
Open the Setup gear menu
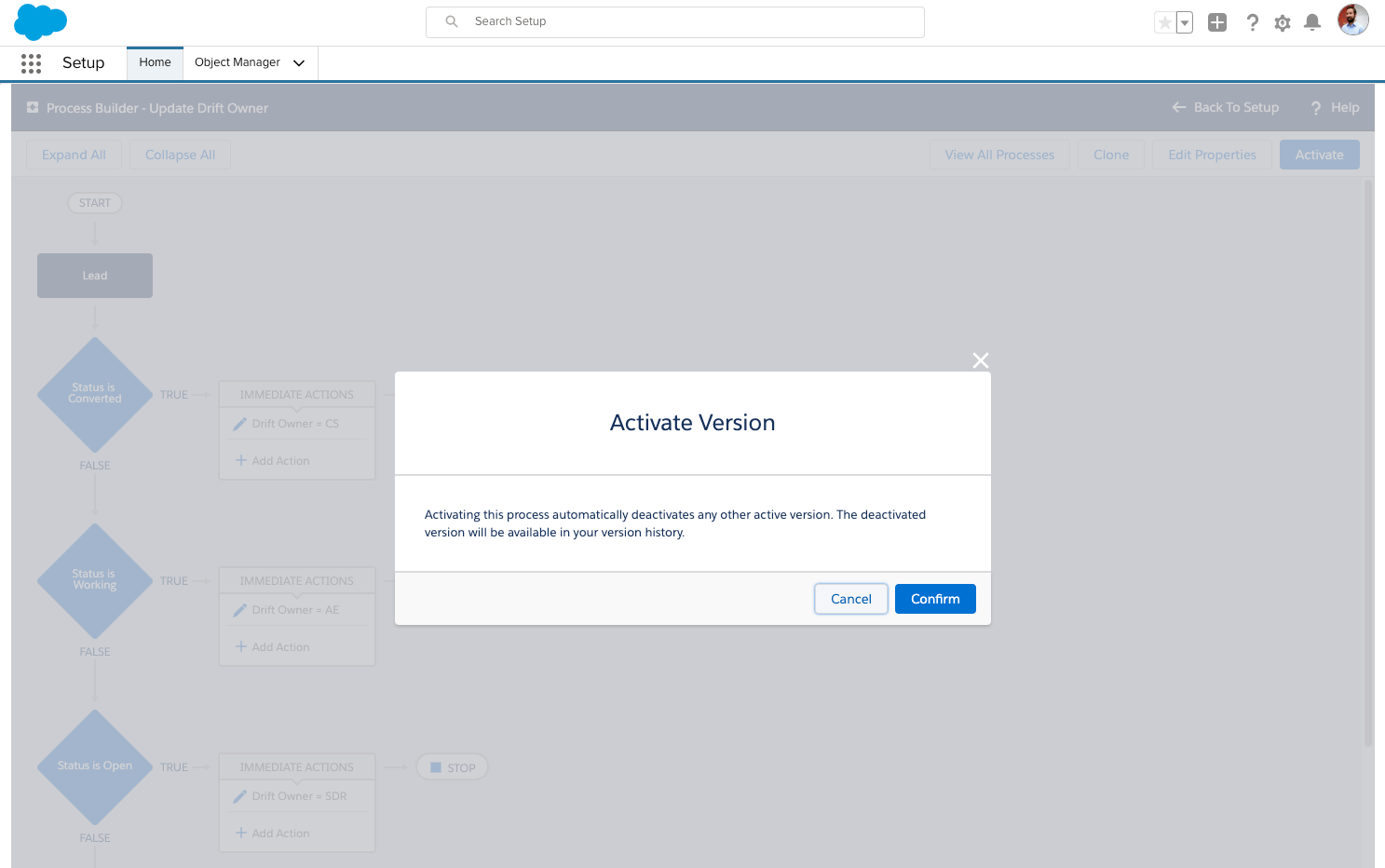pos(1283,22)
